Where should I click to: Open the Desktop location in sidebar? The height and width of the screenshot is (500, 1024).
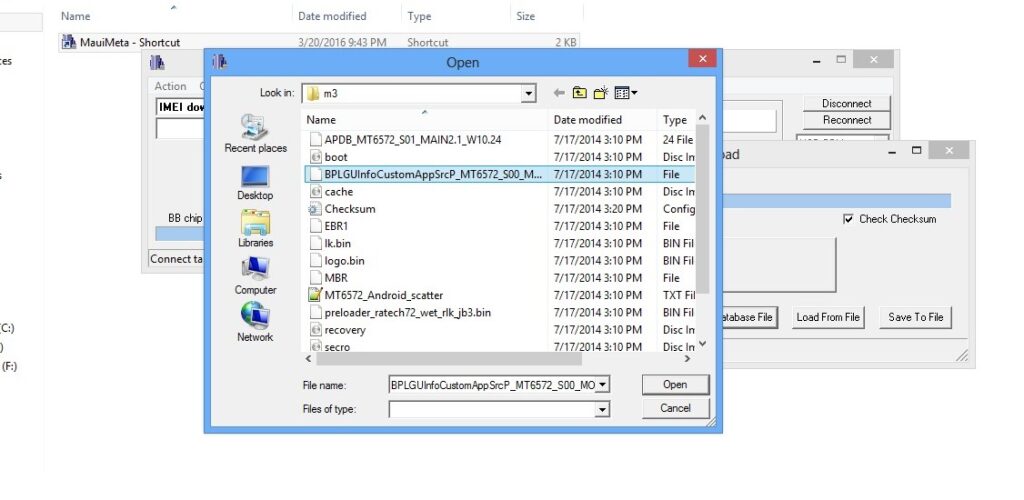[x=255, y=177]
